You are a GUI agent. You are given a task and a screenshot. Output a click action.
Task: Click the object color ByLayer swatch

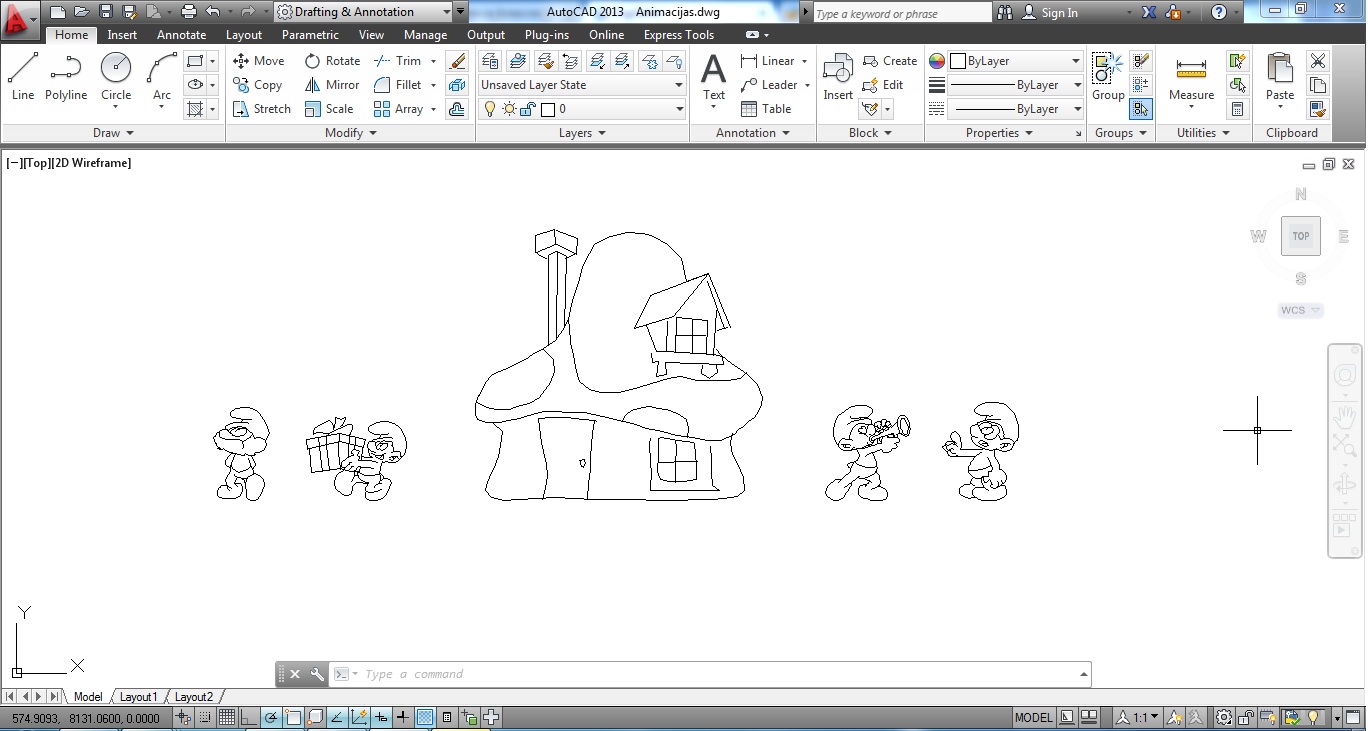coord(957,61)
